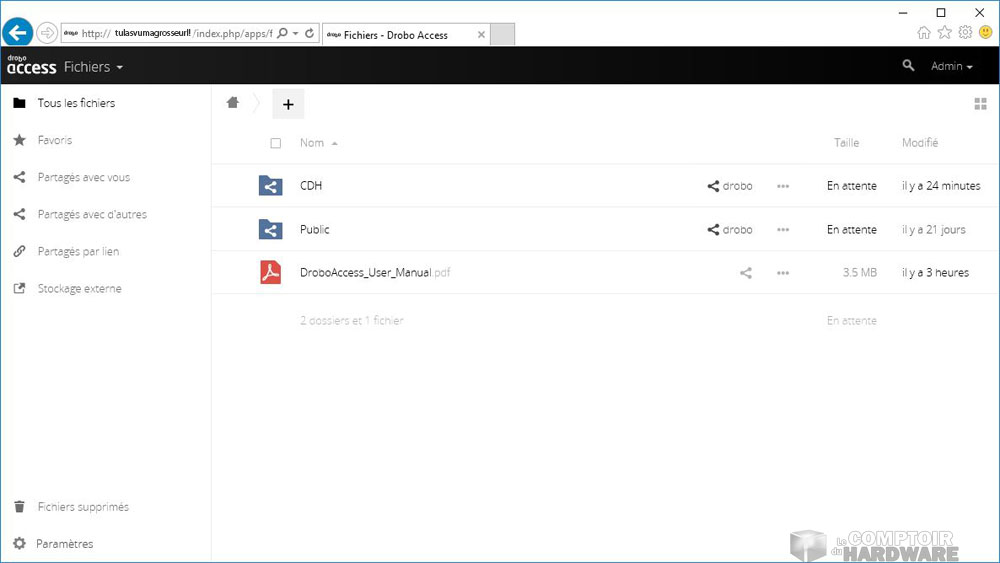Open more options ellipsis for CDH folder
Viewport: 1000px width, 563px height.
point(783,186)
